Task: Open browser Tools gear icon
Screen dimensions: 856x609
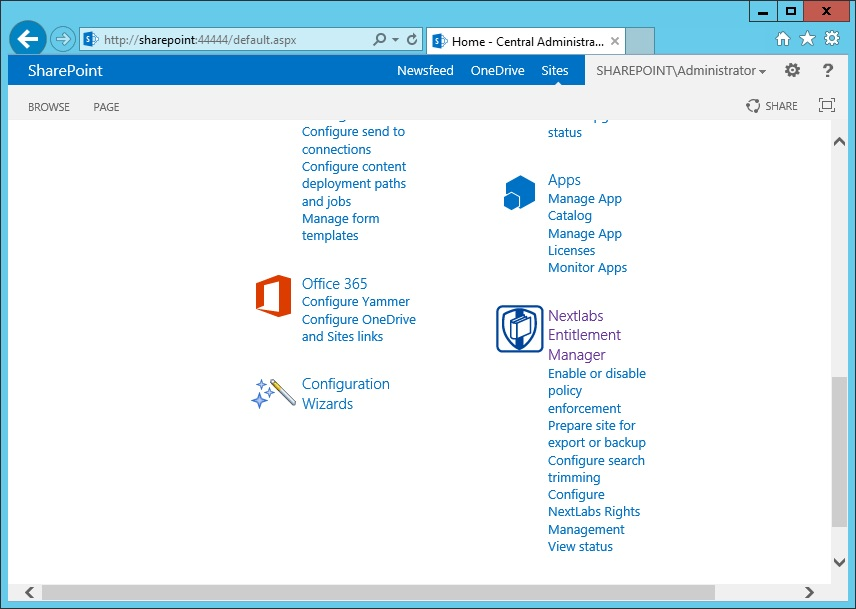Action: pyautogui.click(x=832, y=39)
